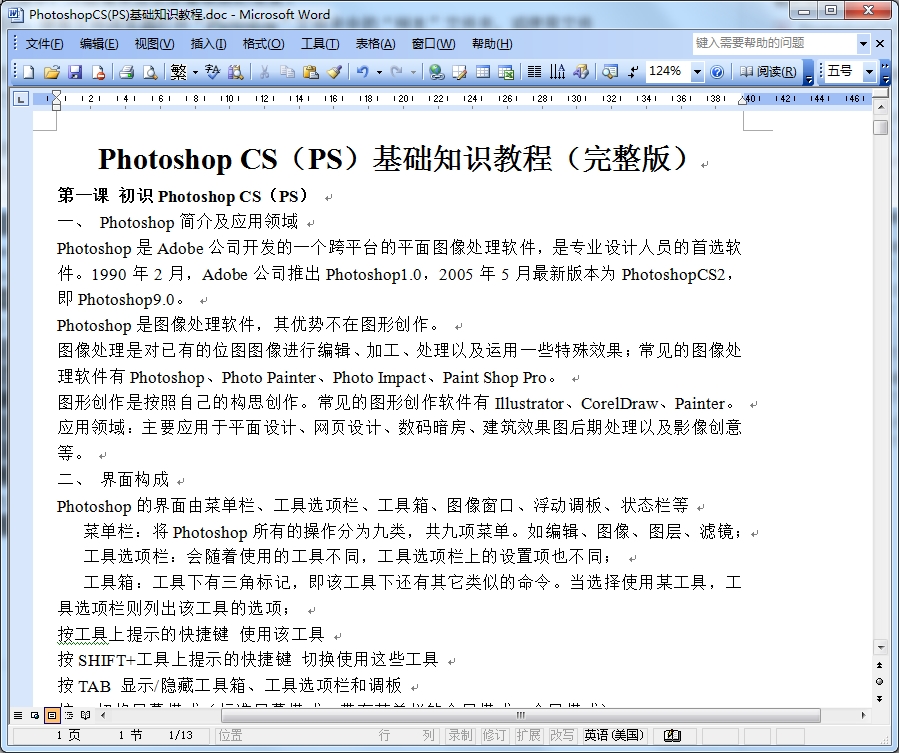This screenshot has width=899, height=753.
Task: Open the 格式(O) menu
Action: [263, 44]
